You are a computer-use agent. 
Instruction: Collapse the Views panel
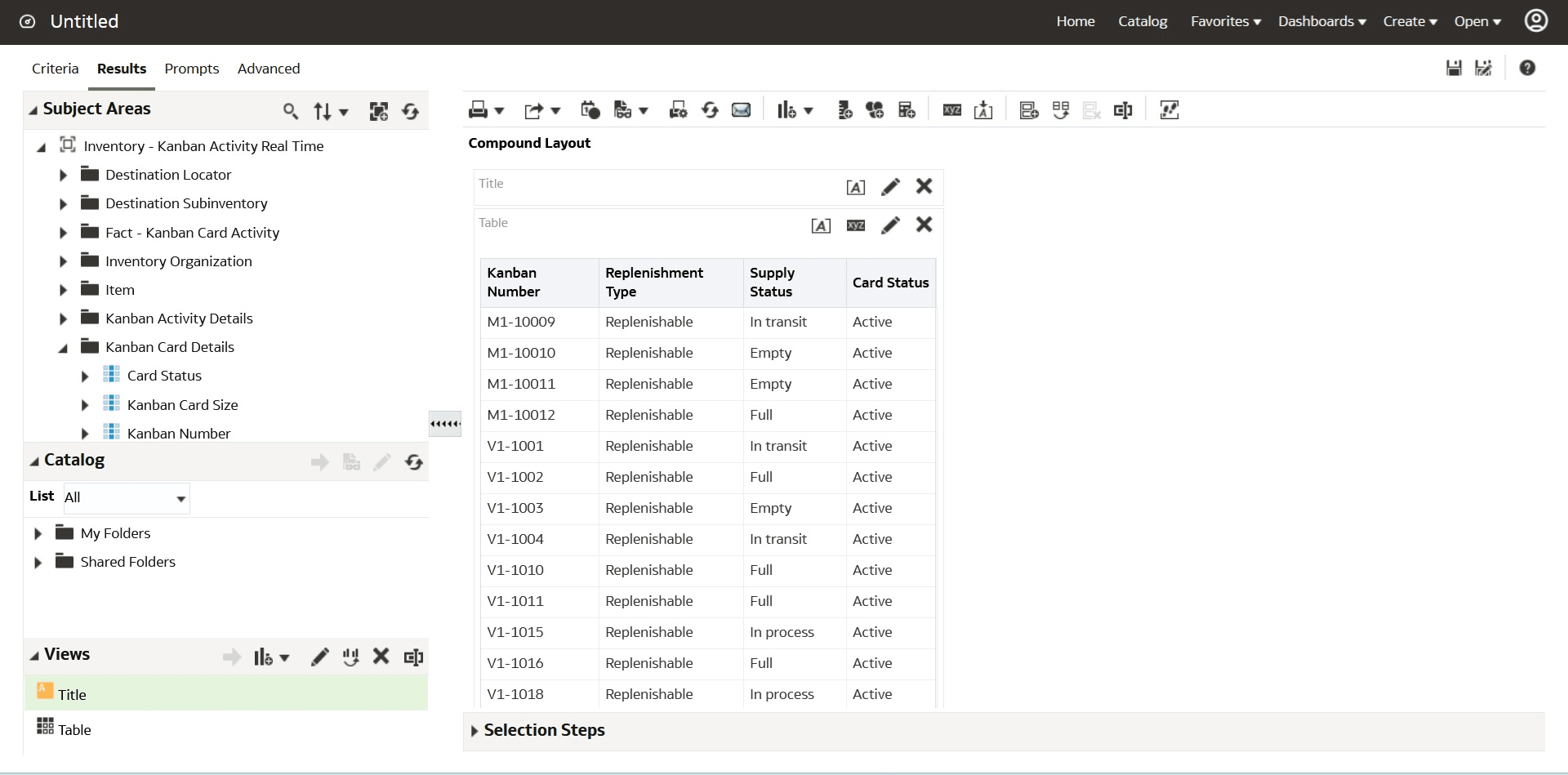click(x=34, y=656)
